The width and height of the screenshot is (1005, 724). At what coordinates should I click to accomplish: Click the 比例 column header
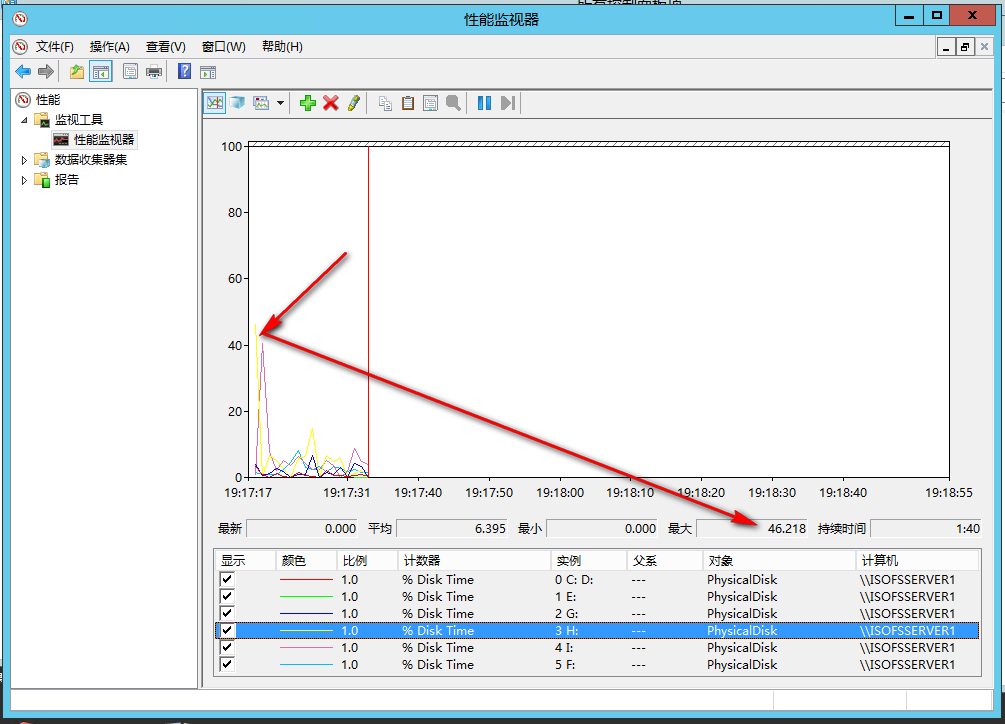click(x=367, y=561)
